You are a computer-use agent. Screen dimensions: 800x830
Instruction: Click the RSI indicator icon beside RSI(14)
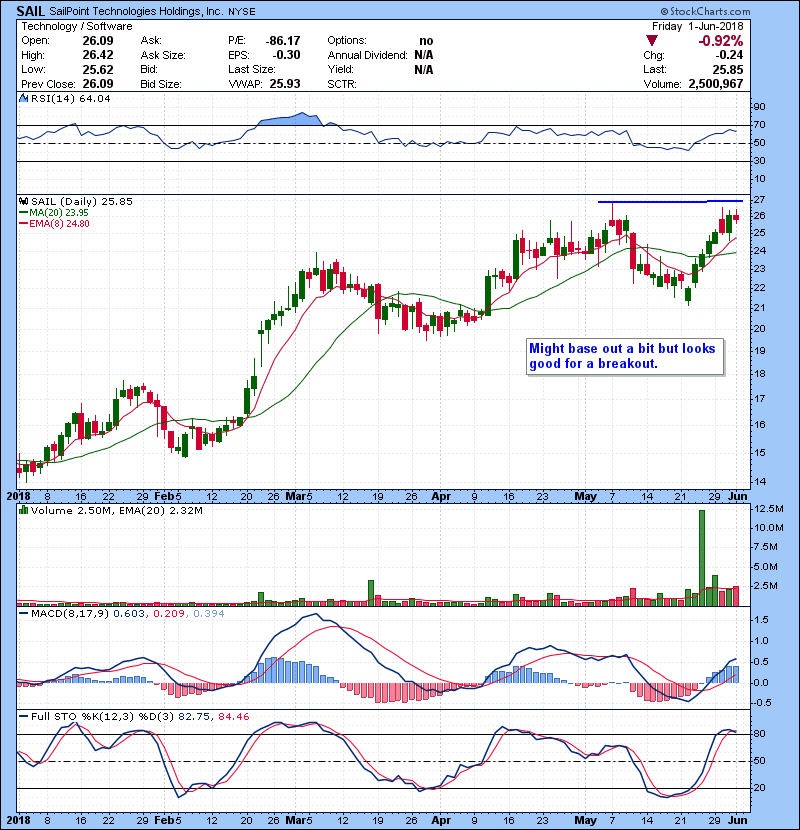click(24, 98)
